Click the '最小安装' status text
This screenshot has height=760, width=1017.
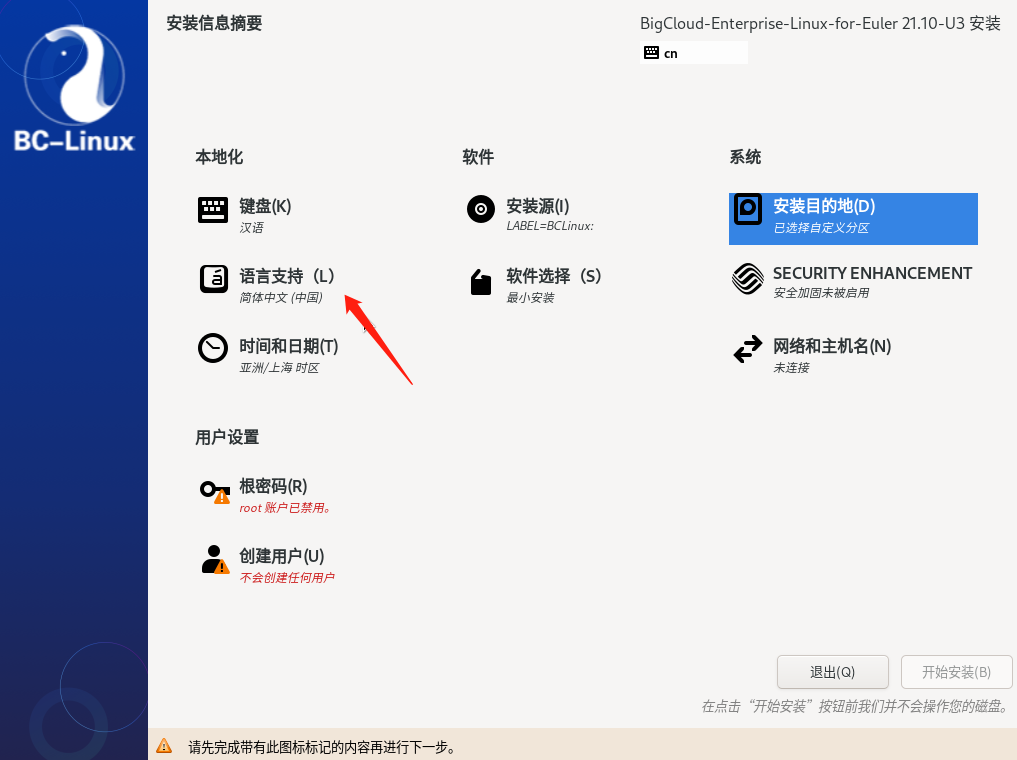click(531, 298)
